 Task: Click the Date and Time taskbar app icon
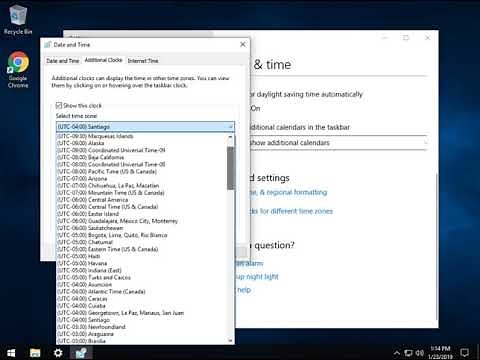[x=81, y=353]
